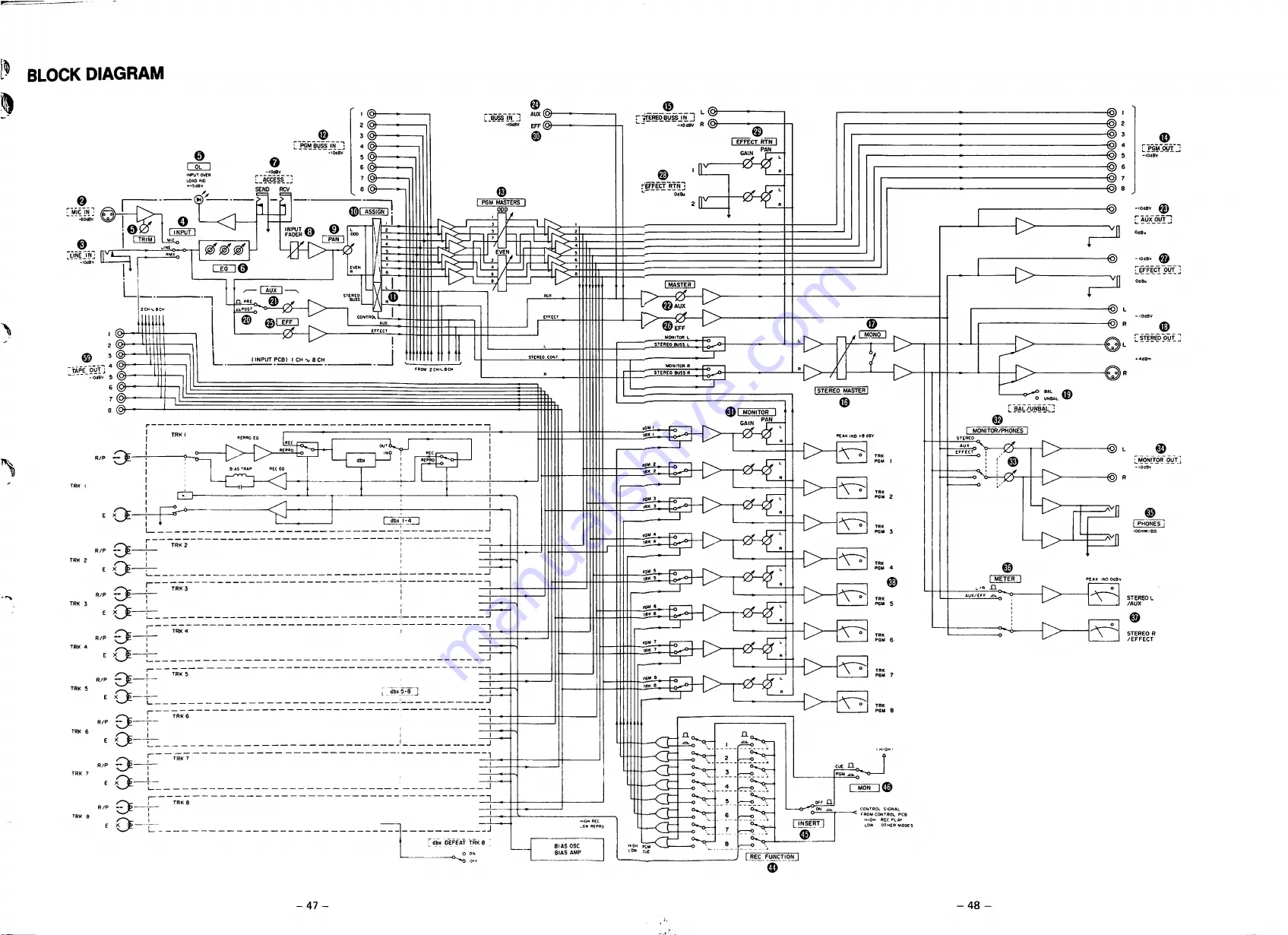
Task: Click page number 48
Action: (x=973, y=905)
